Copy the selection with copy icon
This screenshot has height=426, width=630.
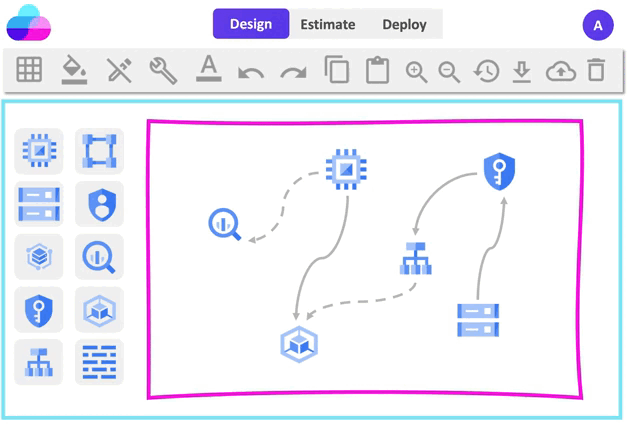coord(337,69)
